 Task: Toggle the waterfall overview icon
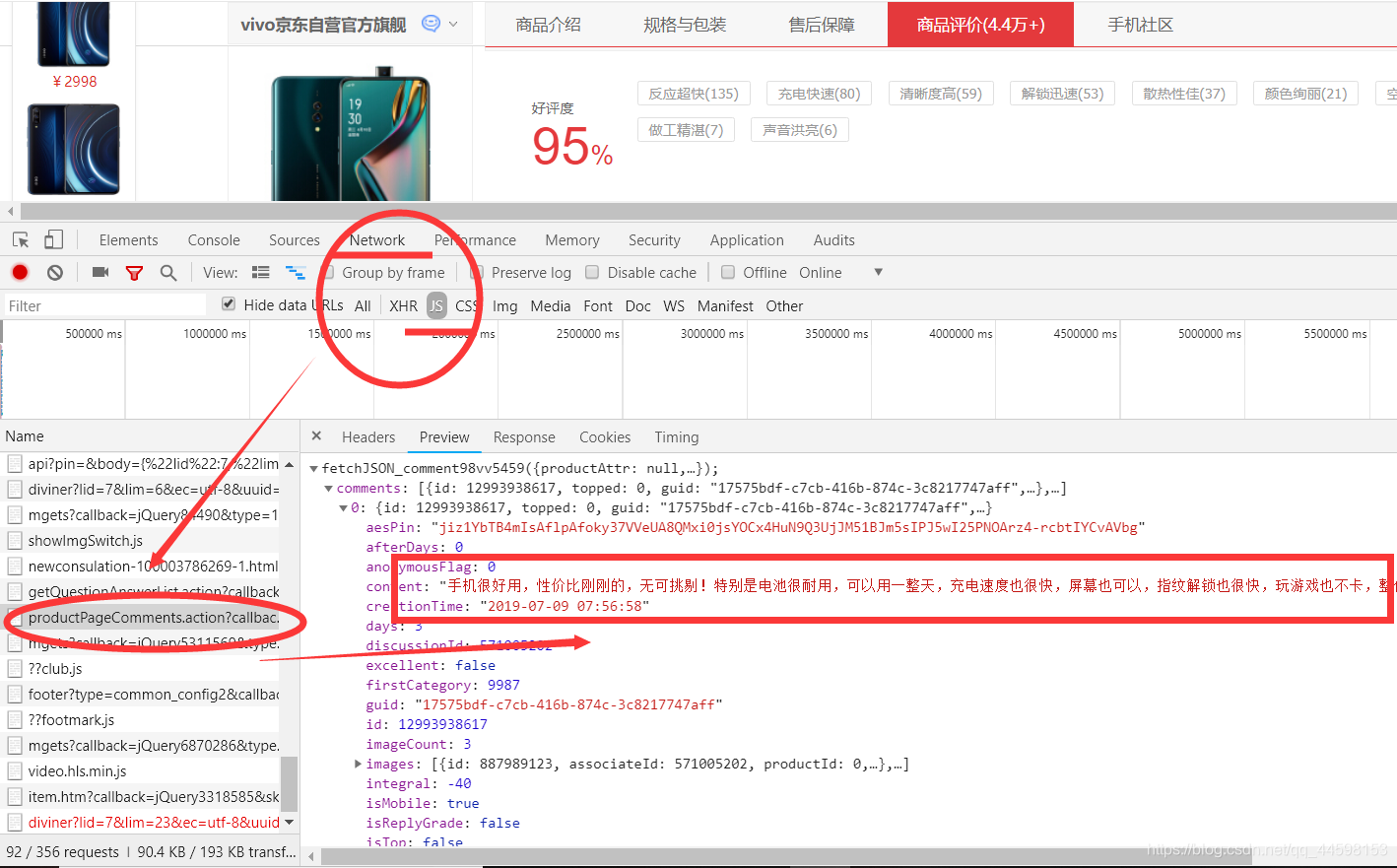click(x=296, y=273)
